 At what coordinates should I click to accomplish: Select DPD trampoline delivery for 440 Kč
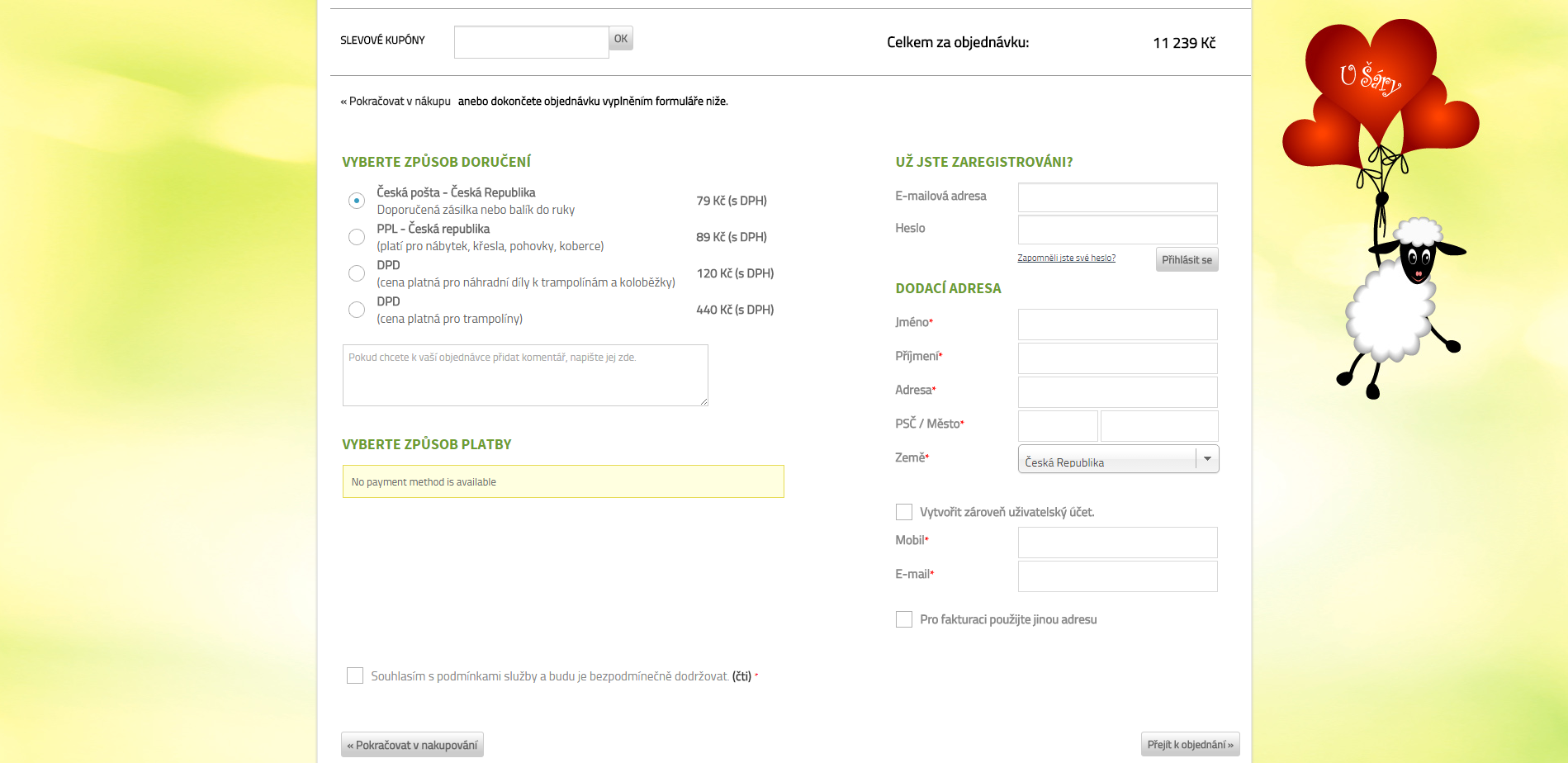click(357, 310)
